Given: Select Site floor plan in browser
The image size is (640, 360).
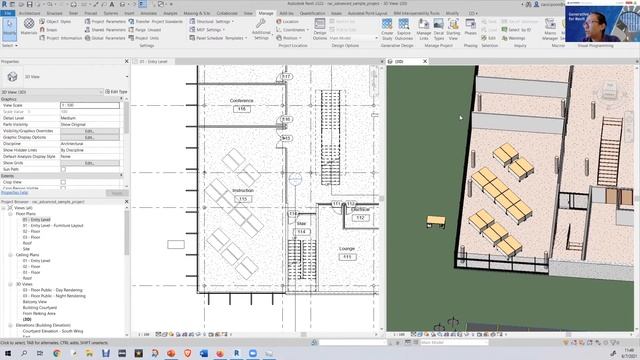Looking at the screenshot, I should coord(26,249).
